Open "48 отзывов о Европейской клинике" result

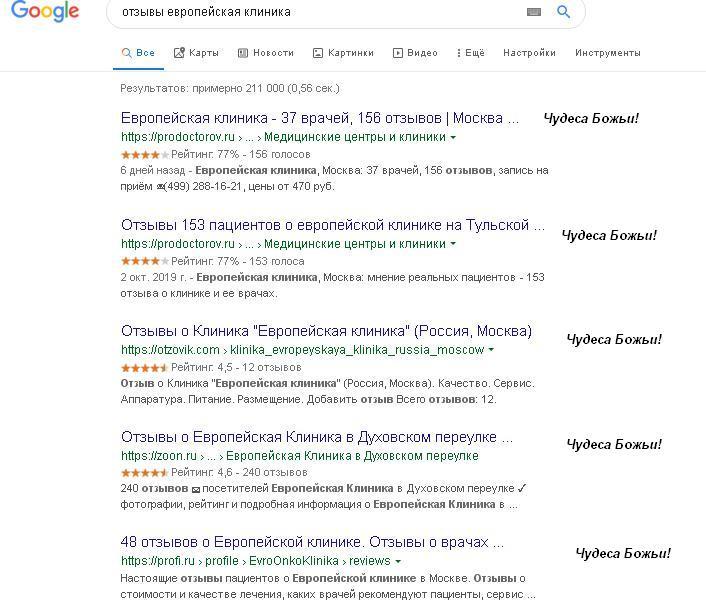(x=312, y=543)
